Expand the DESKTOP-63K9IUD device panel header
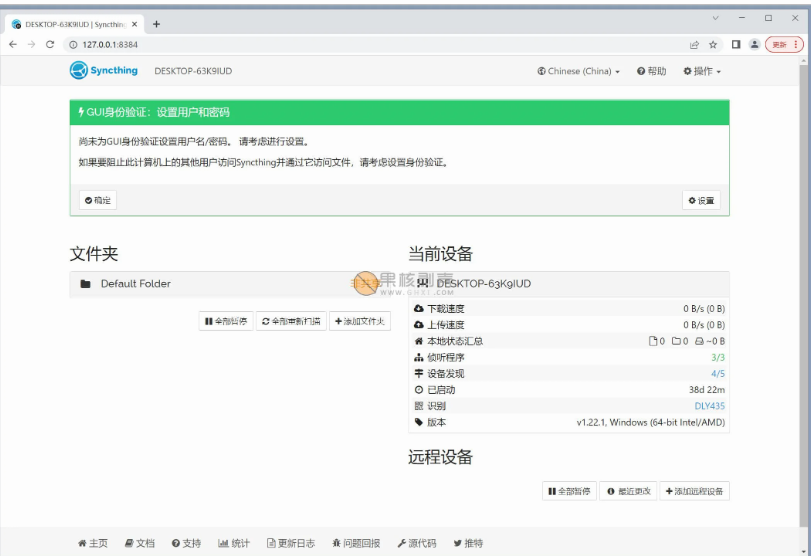 569,284
